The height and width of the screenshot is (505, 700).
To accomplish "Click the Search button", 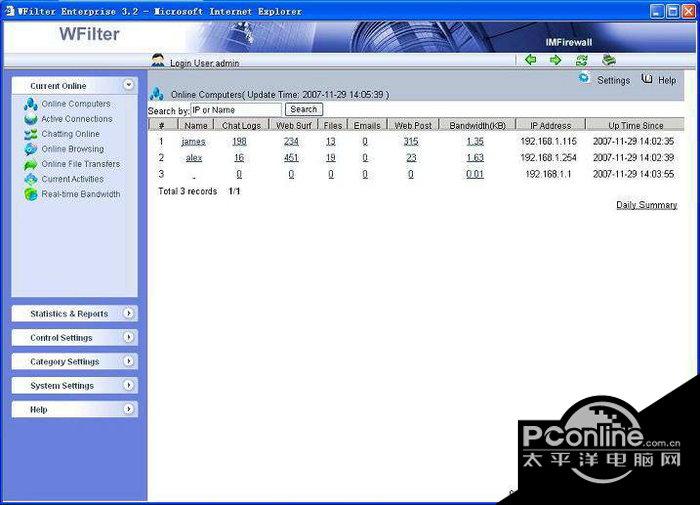I will 304,109.
